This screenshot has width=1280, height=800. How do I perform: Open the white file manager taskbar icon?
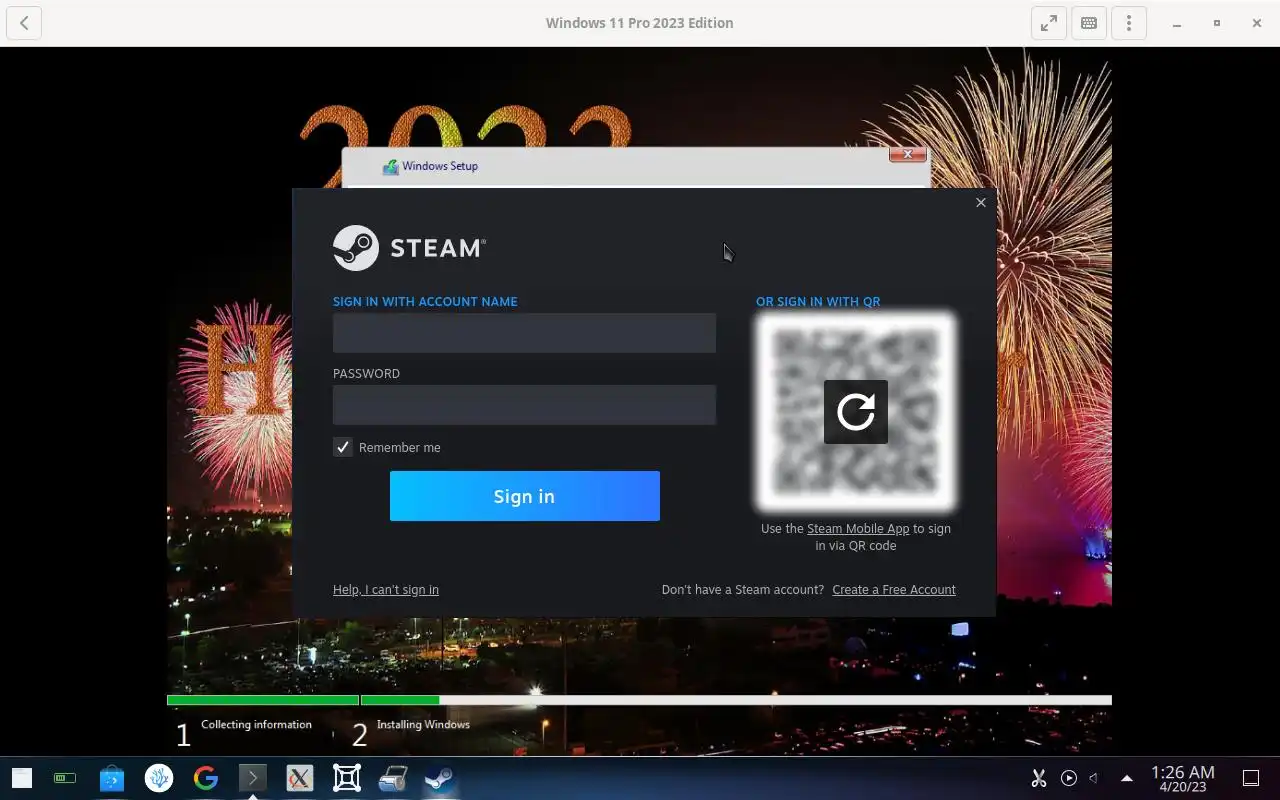pyautogui.click(x=21, y=778)
